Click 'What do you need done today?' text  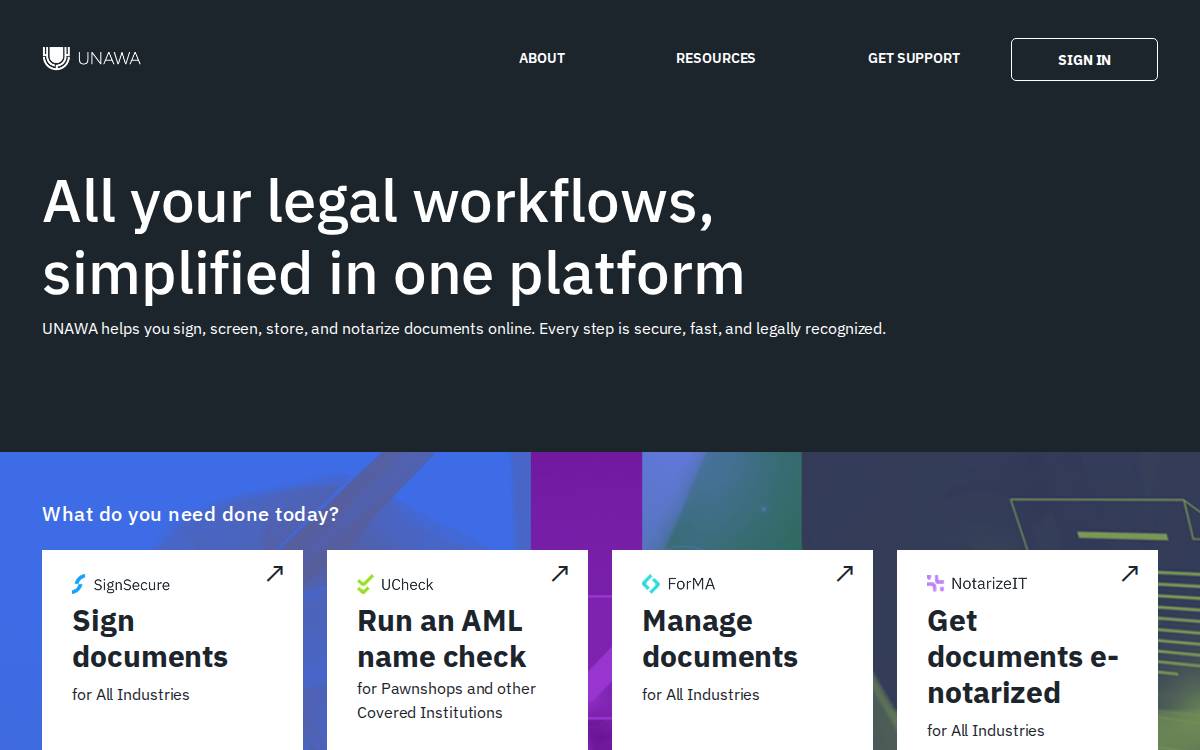pyautogui.click(x=190, y=514)
